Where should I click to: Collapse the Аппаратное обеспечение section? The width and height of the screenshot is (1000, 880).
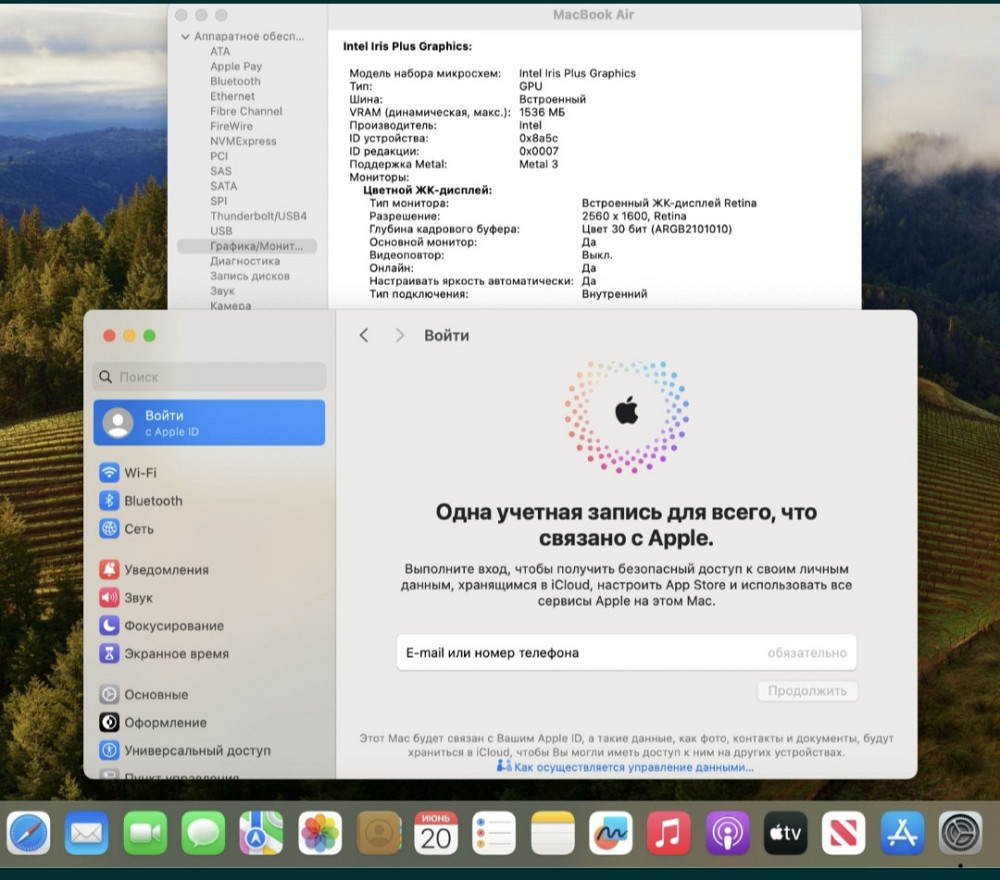coord(186,36)
